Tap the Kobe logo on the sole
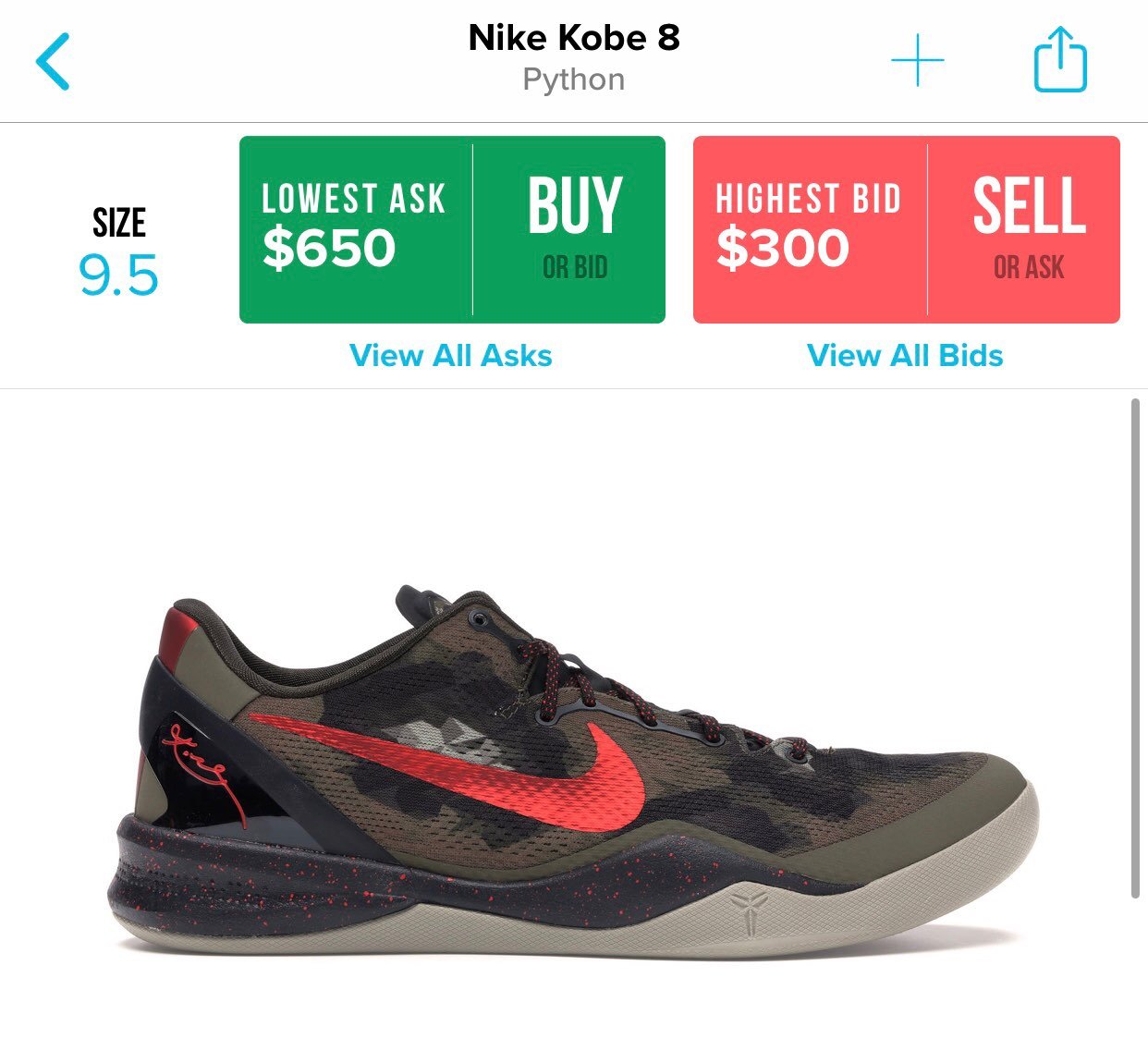The width and height of the screenshot is (1148, 1039). 748,914
